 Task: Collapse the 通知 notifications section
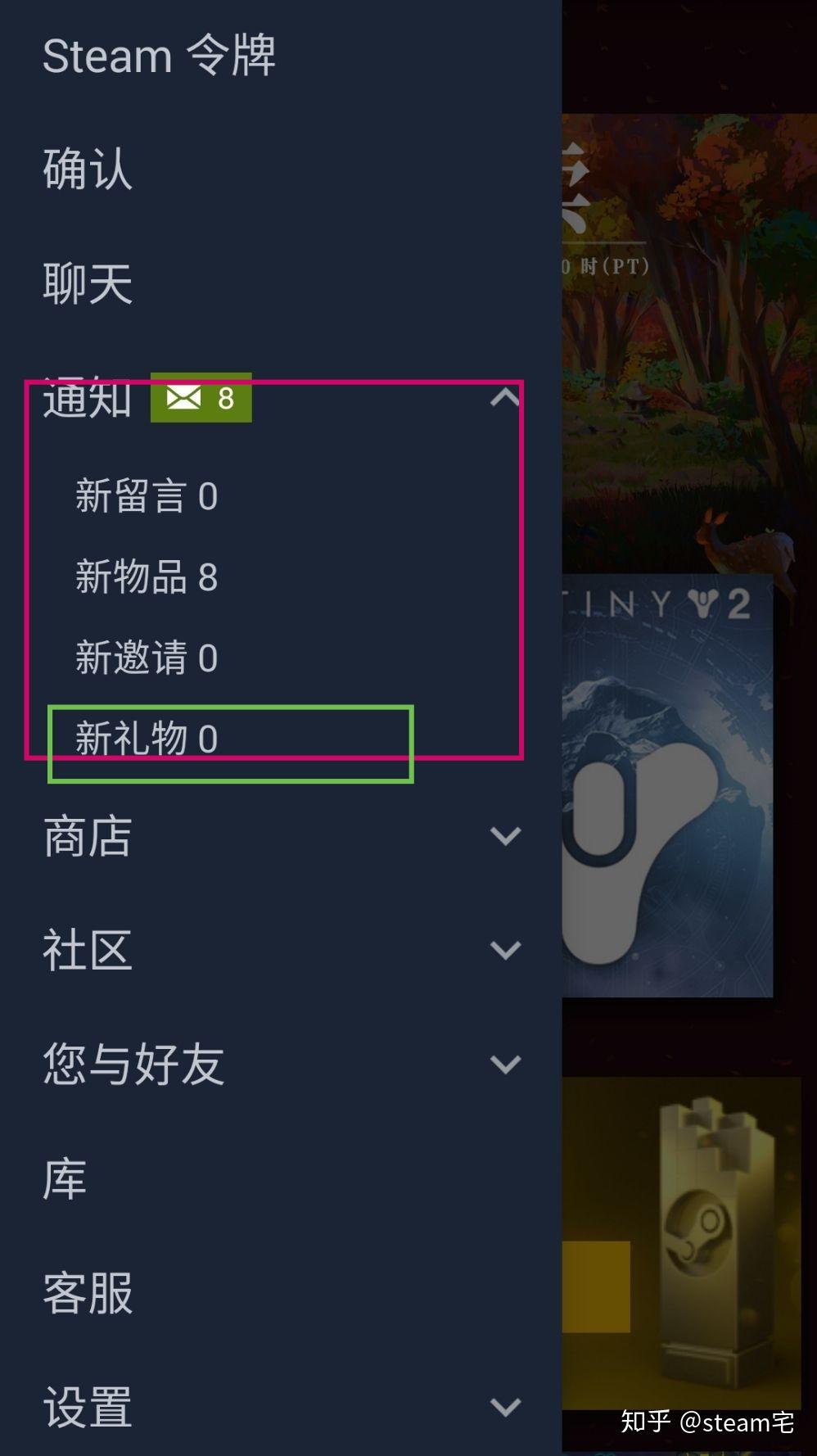(505, 398)
